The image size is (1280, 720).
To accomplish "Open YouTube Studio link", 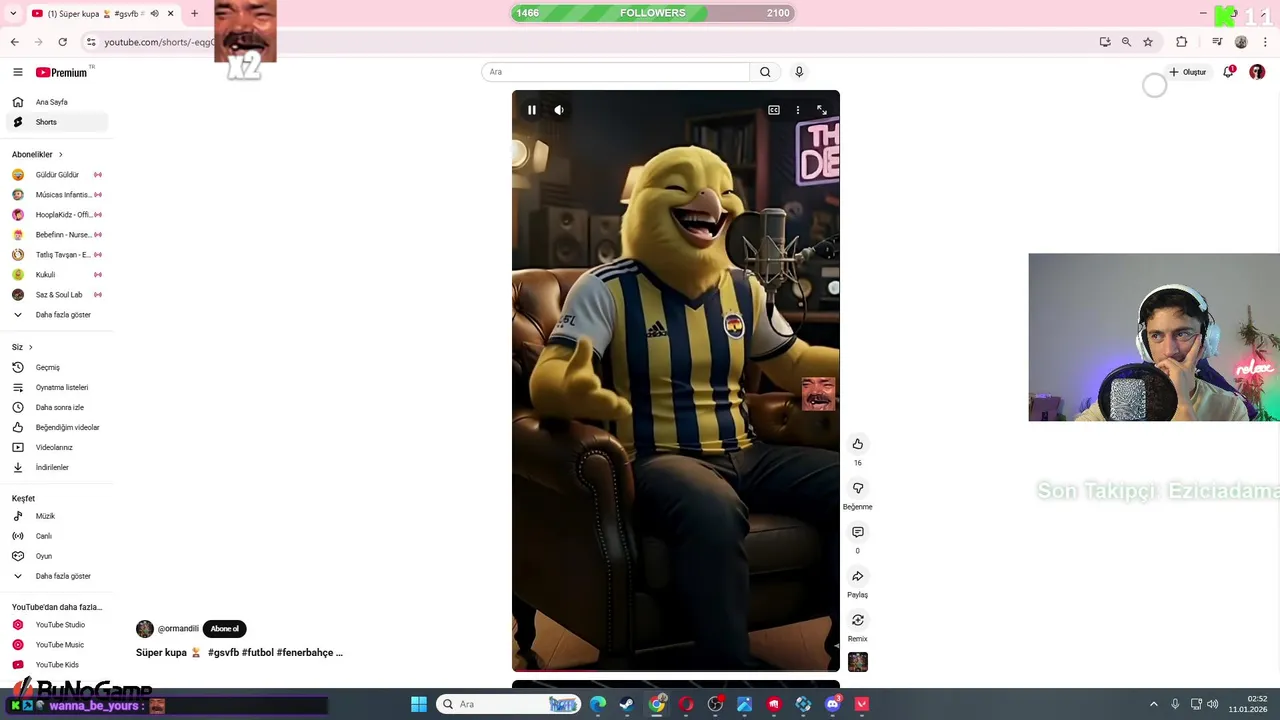I will [57, 625].
